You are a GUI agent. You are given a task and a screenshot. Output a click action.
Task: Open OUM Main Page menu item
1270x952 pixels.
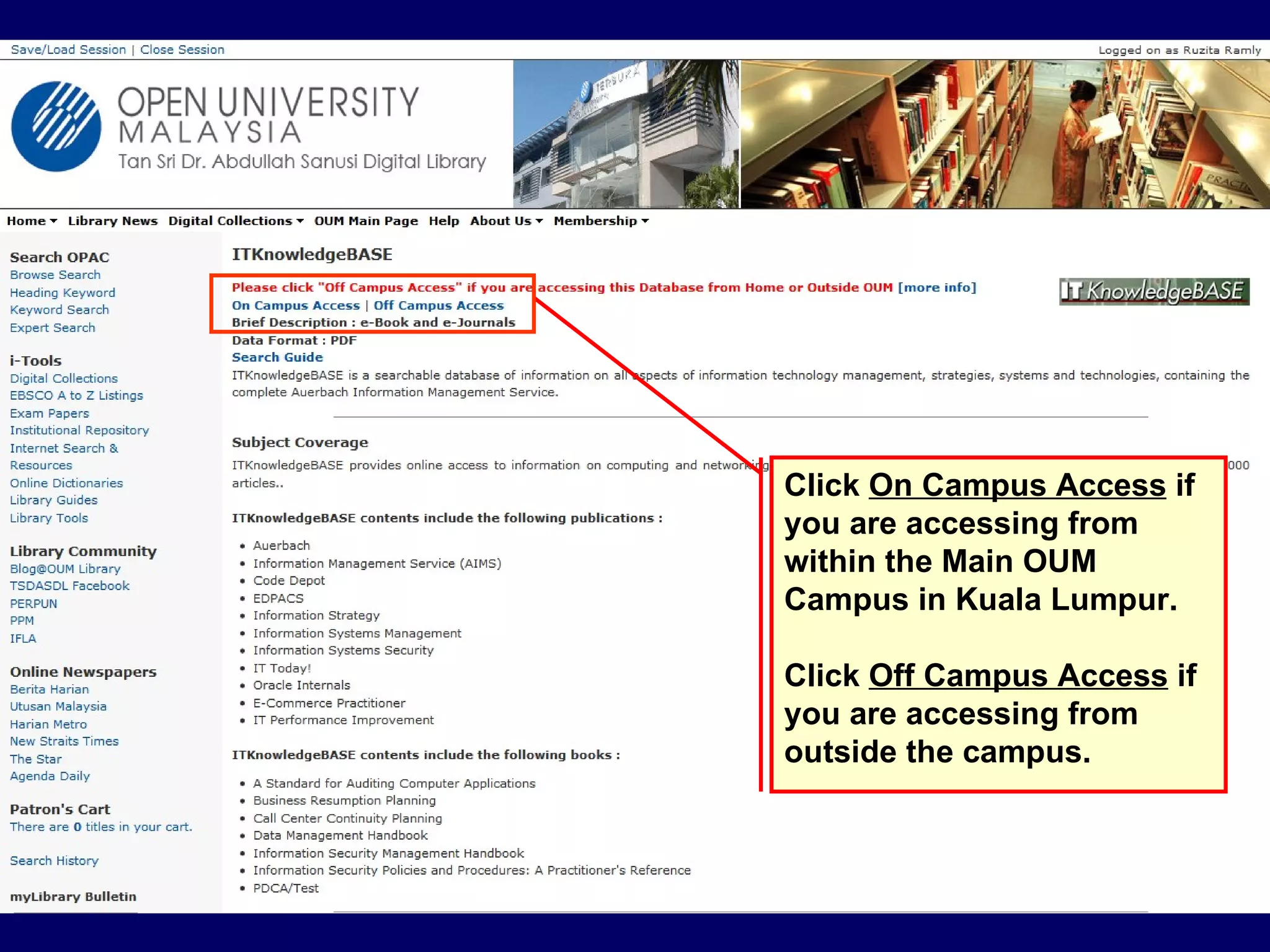pos(366,221)
